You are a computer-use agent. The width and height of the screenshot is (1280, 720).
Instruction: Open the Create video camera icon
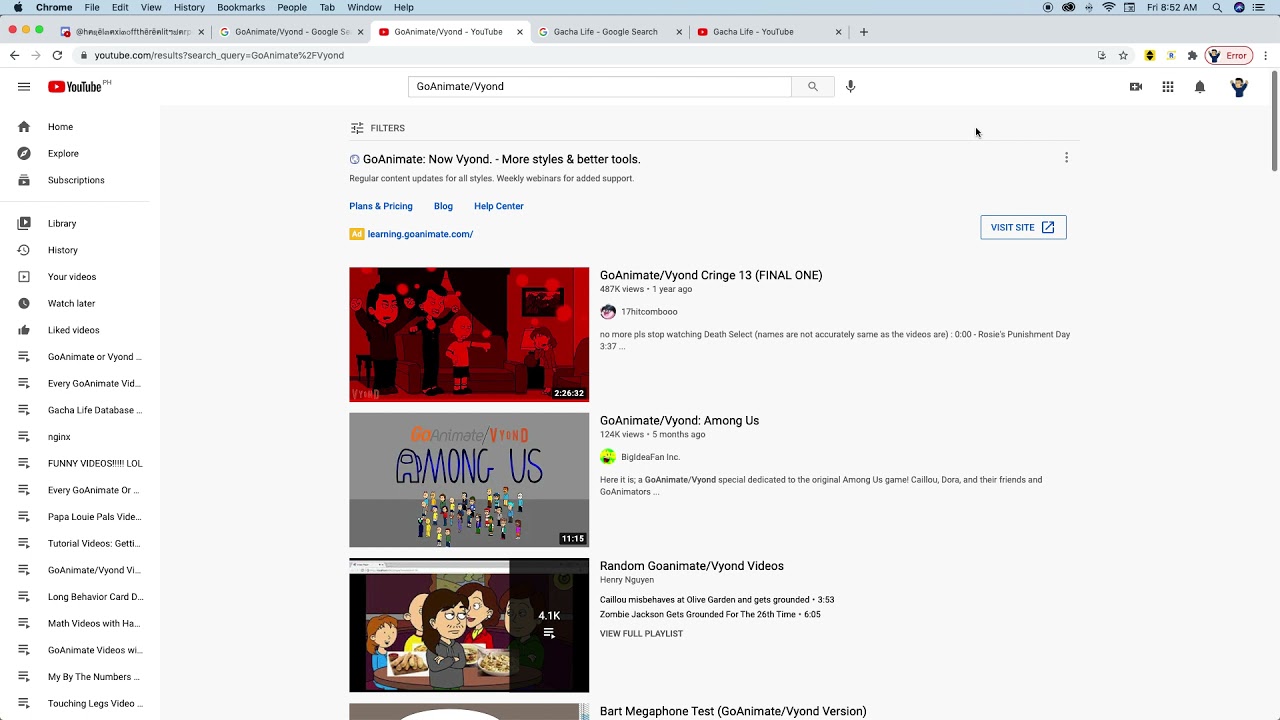pyautogui.click(x=1136, y=87)
